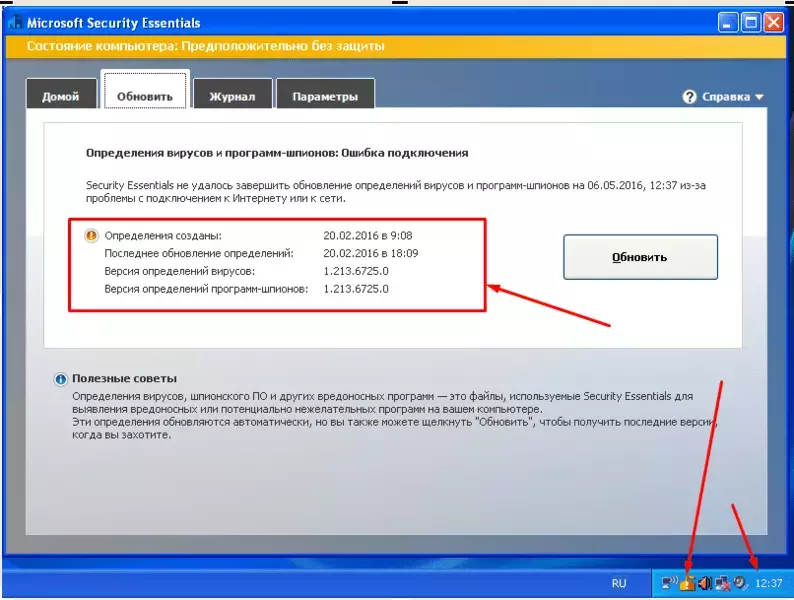Minimize the Security Essentials window
This screenshot has height=600, width=794.
[x=727, y=23]
